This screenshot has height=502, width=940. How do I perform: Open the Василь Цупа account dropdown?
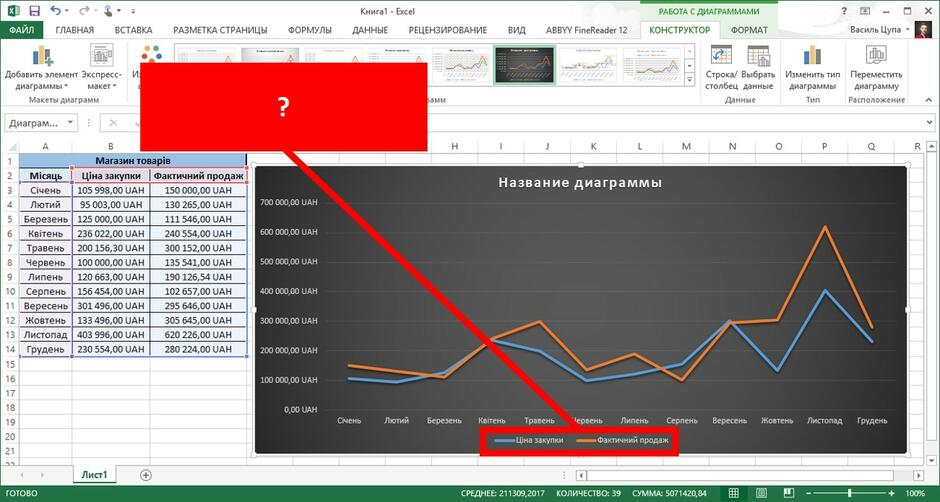click(x=879, y=29)
